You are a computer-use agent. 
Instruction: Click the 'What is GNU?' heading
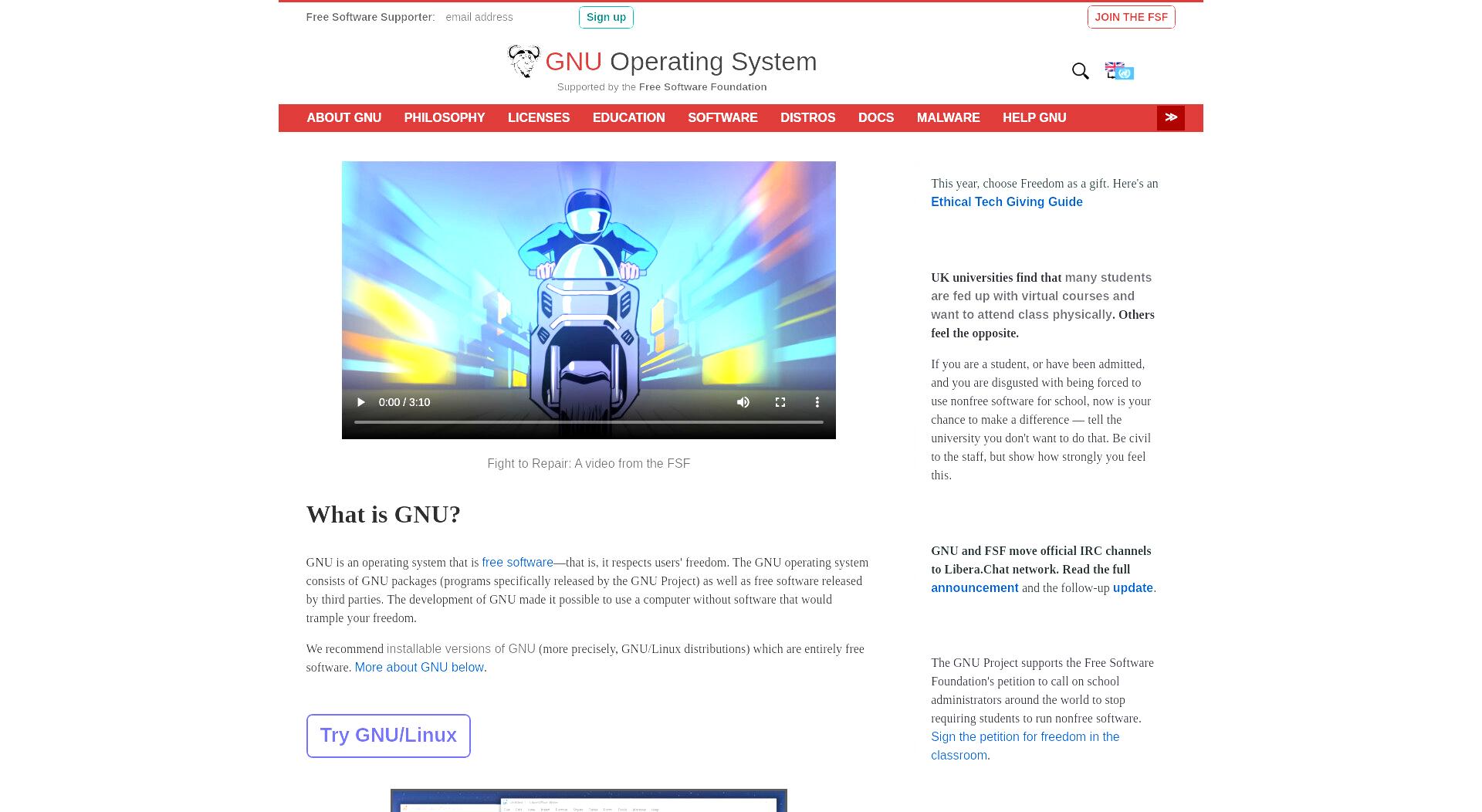pyautogui.click(x=383, y=514)
